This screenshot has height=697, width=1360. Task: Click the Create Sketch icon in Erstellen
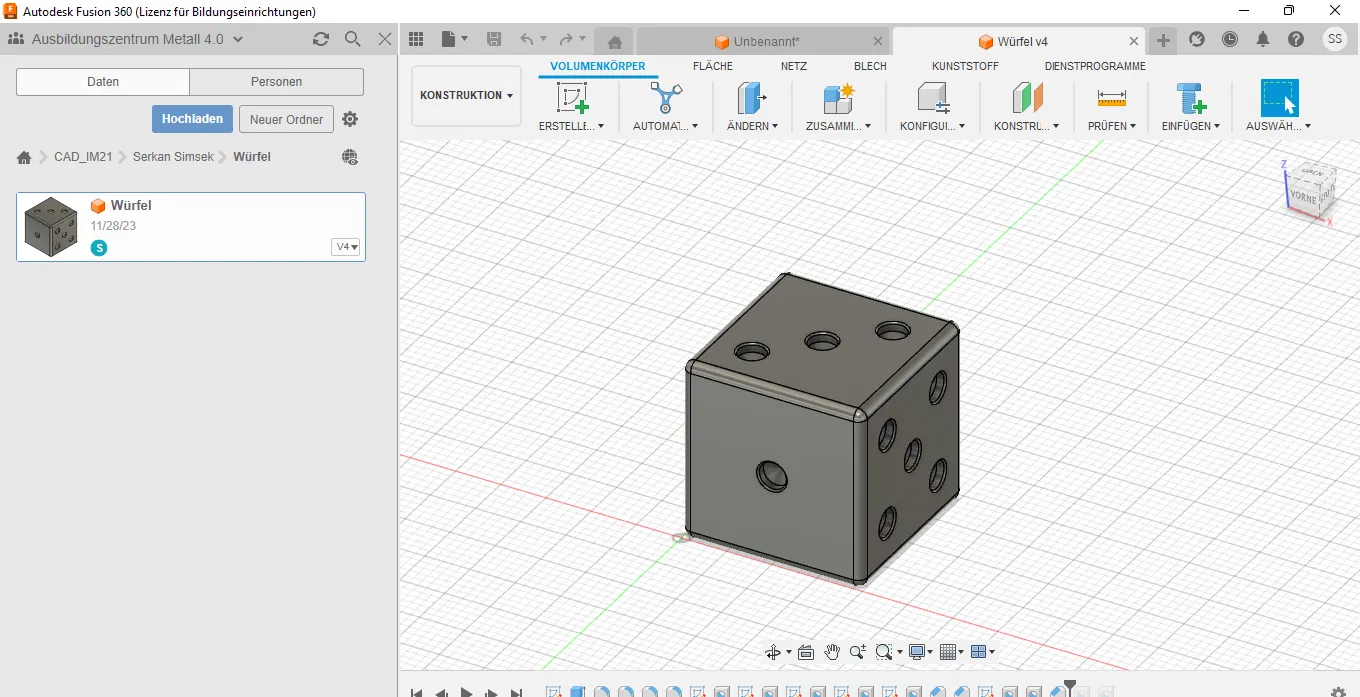[572, 98]
